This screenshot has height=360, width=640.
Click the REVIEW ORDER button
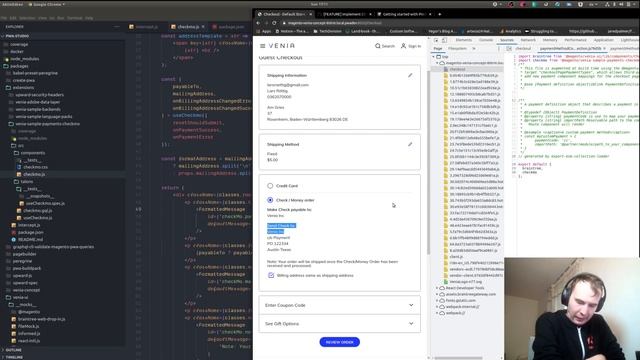(x=340, y=342)
